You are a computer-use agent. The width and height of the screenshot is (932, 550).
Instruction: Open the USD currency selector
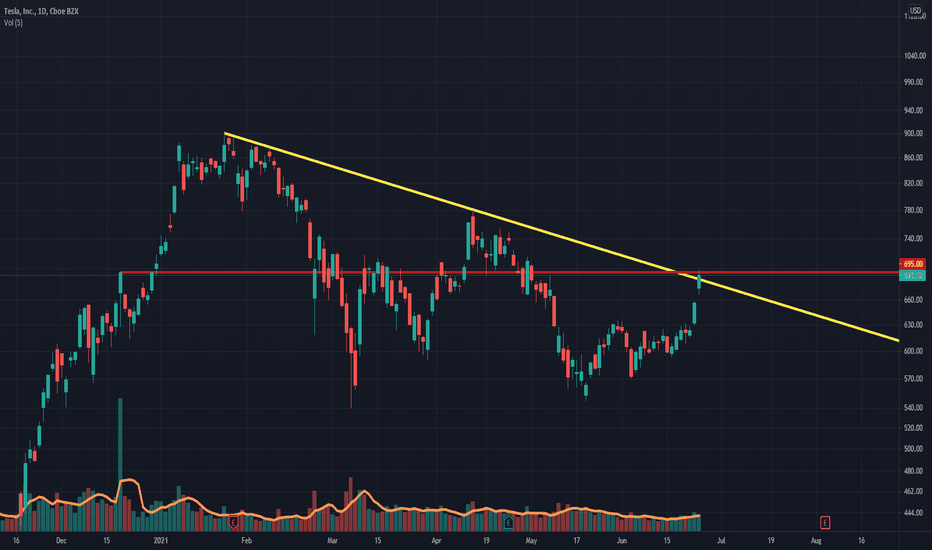pos(915,10)
